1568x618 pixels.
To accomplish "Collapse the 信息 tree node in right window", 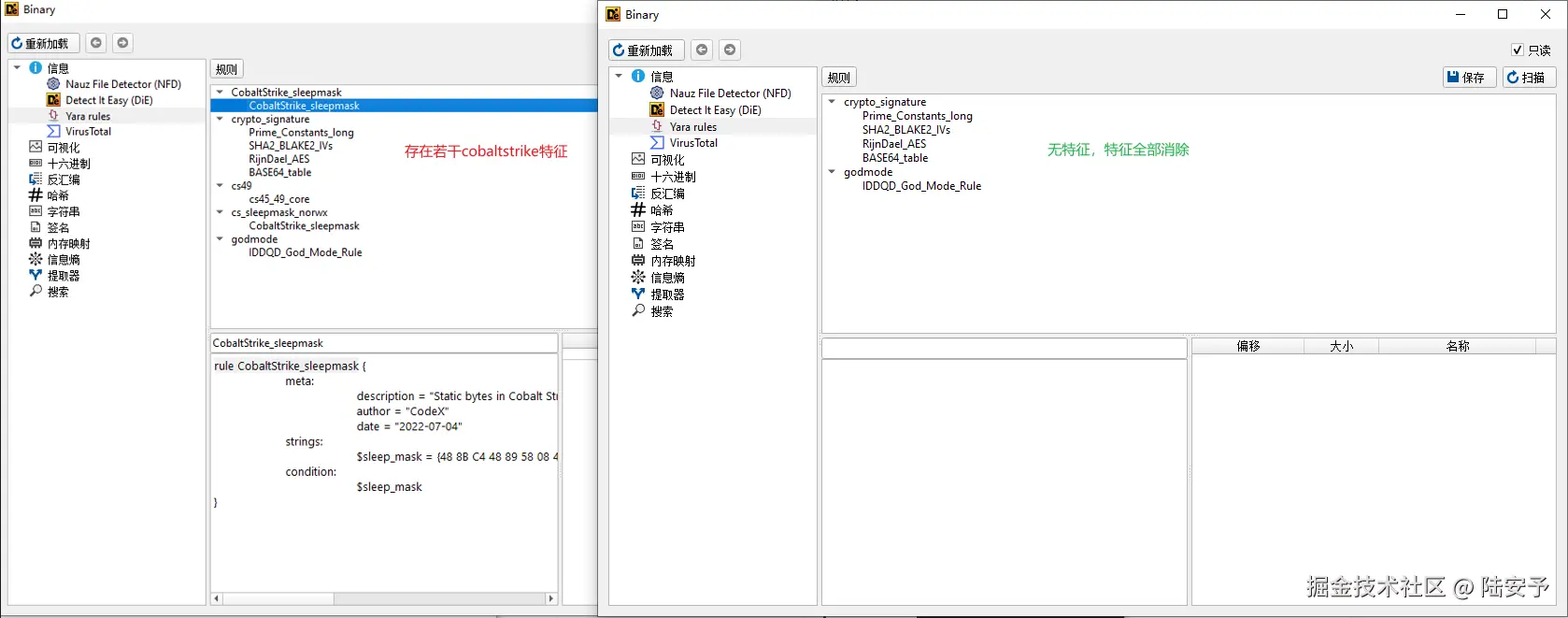I will (x=619, y=76).
